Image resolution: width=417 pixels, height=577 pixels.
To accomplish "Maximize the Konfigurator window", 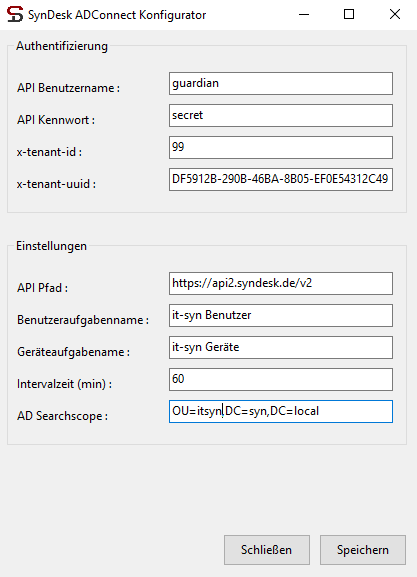I will (349, 15).
